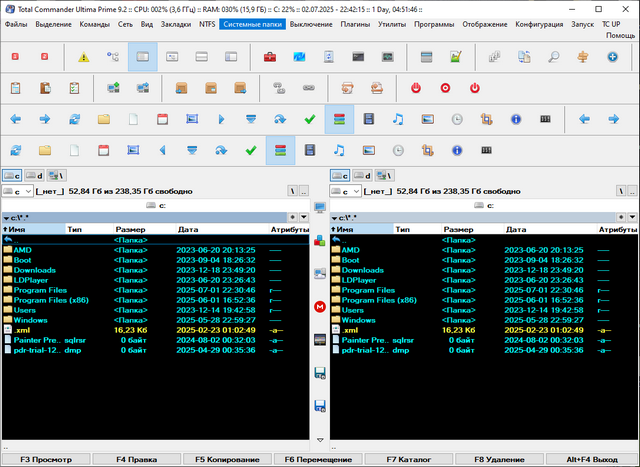The image size is (640, 467).
Task: Switch to drive c in left panel drive bar
Action: tap(12, 176)
